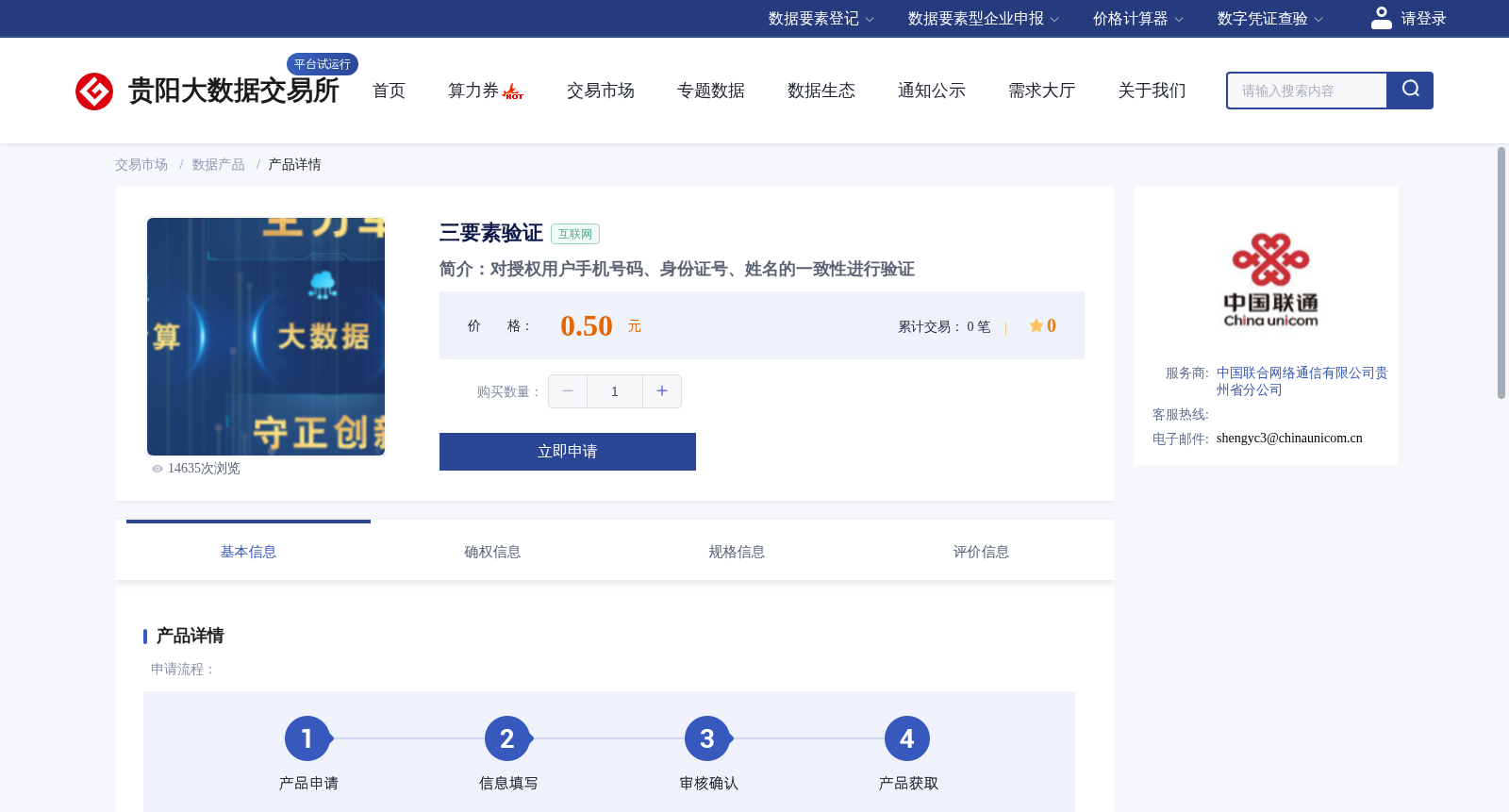Open 算力券 in the navigation
This screenshot has height=812, width=1509.
coord(473,91)
